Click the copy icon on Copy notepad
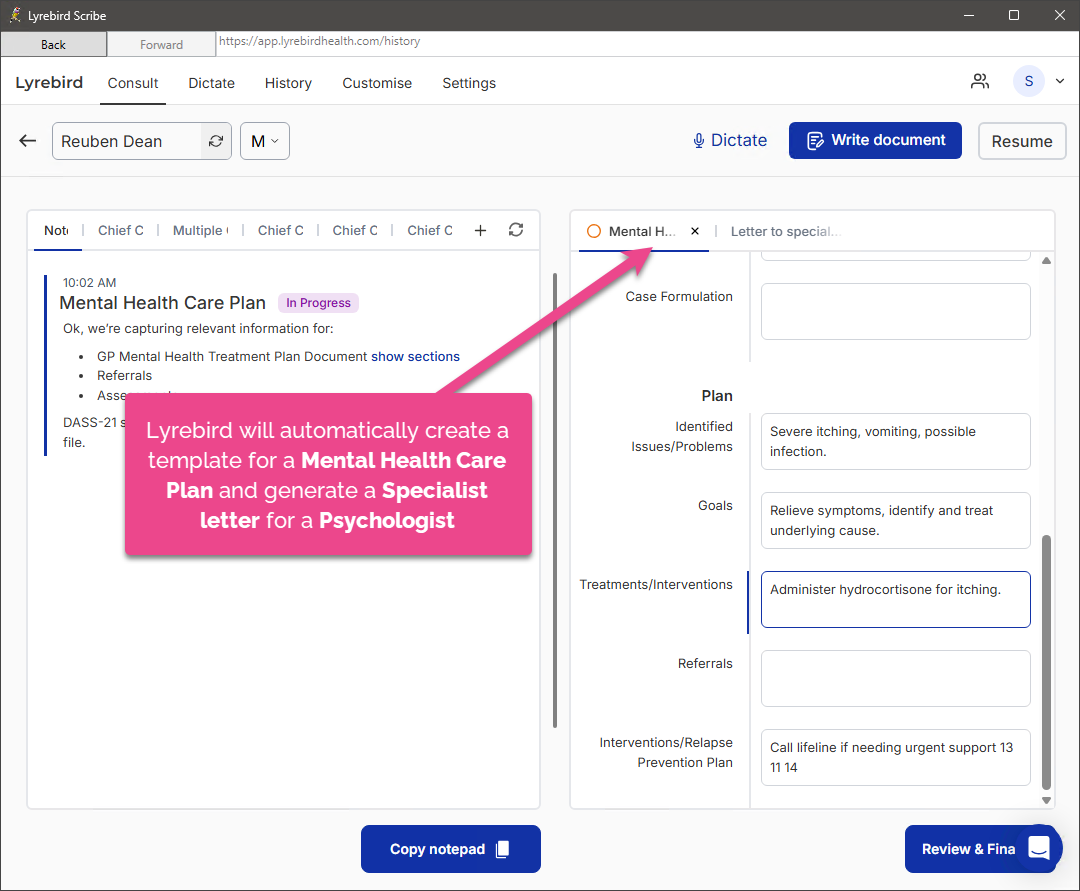Image resolution: width=1080 pixels, height=891 pixels. (x=503, y=849)
